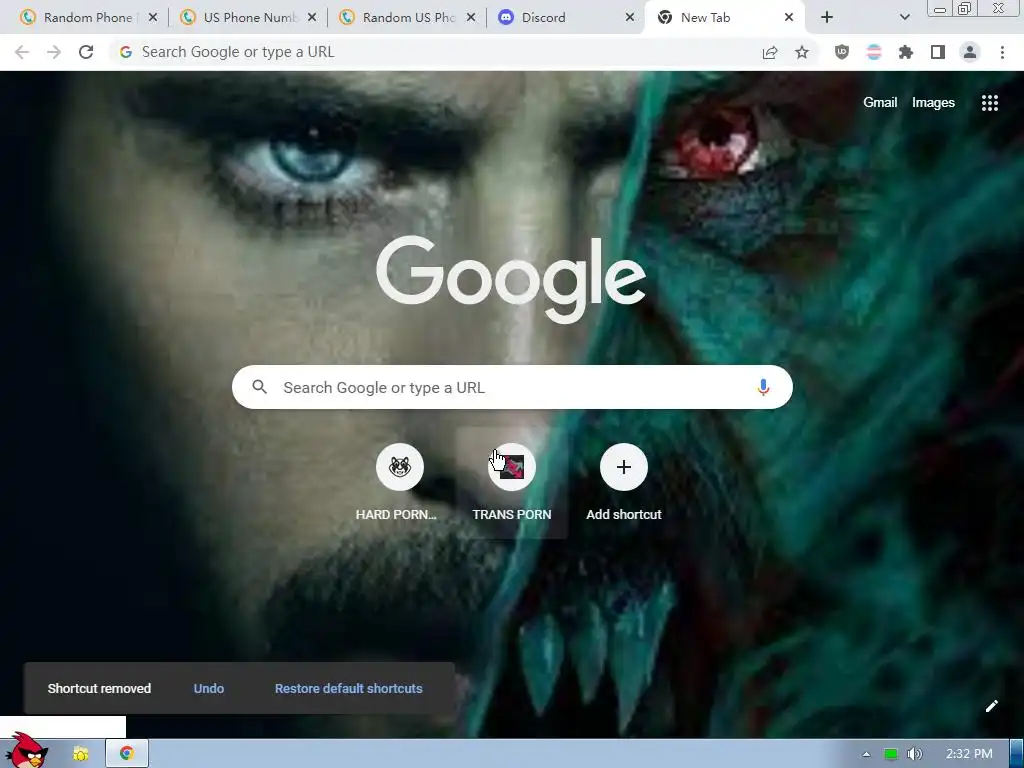Screen dimensions: 1024x768
Task: Open the taskbar file explorer icon
Action: click(80, 754)
